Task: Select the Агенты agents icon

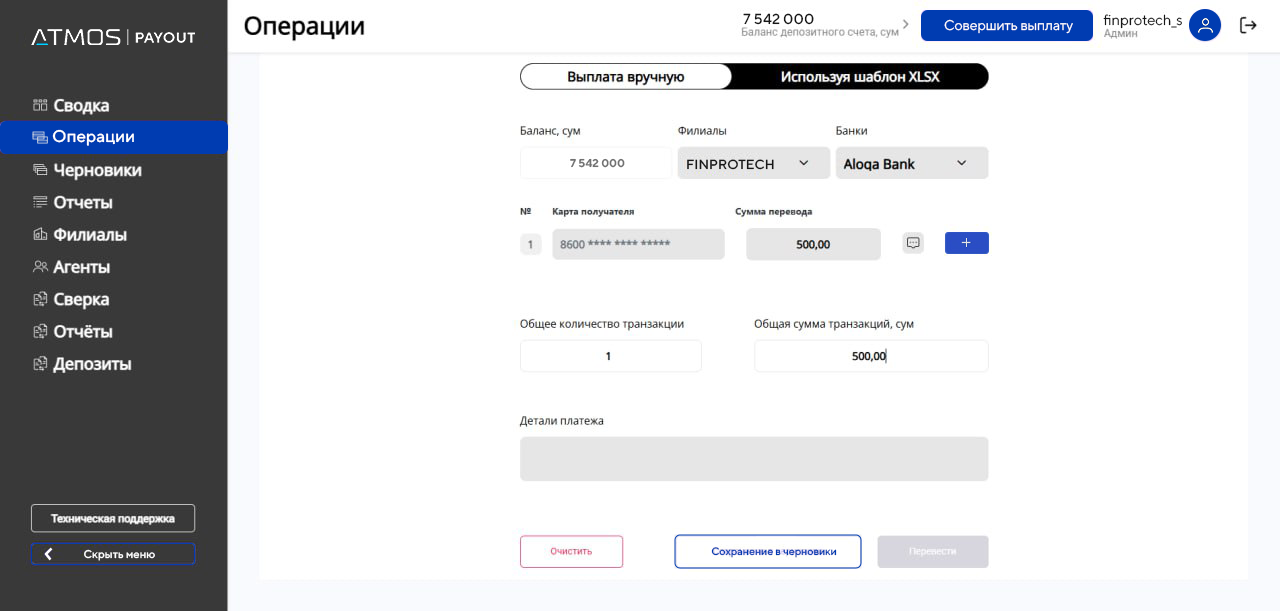Action: [x=40, y=266]
